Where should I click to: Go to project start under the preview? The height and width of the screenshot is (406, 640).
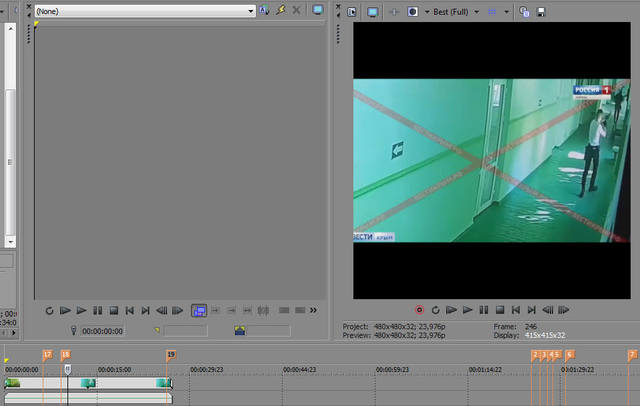click(x=516, y=310)
